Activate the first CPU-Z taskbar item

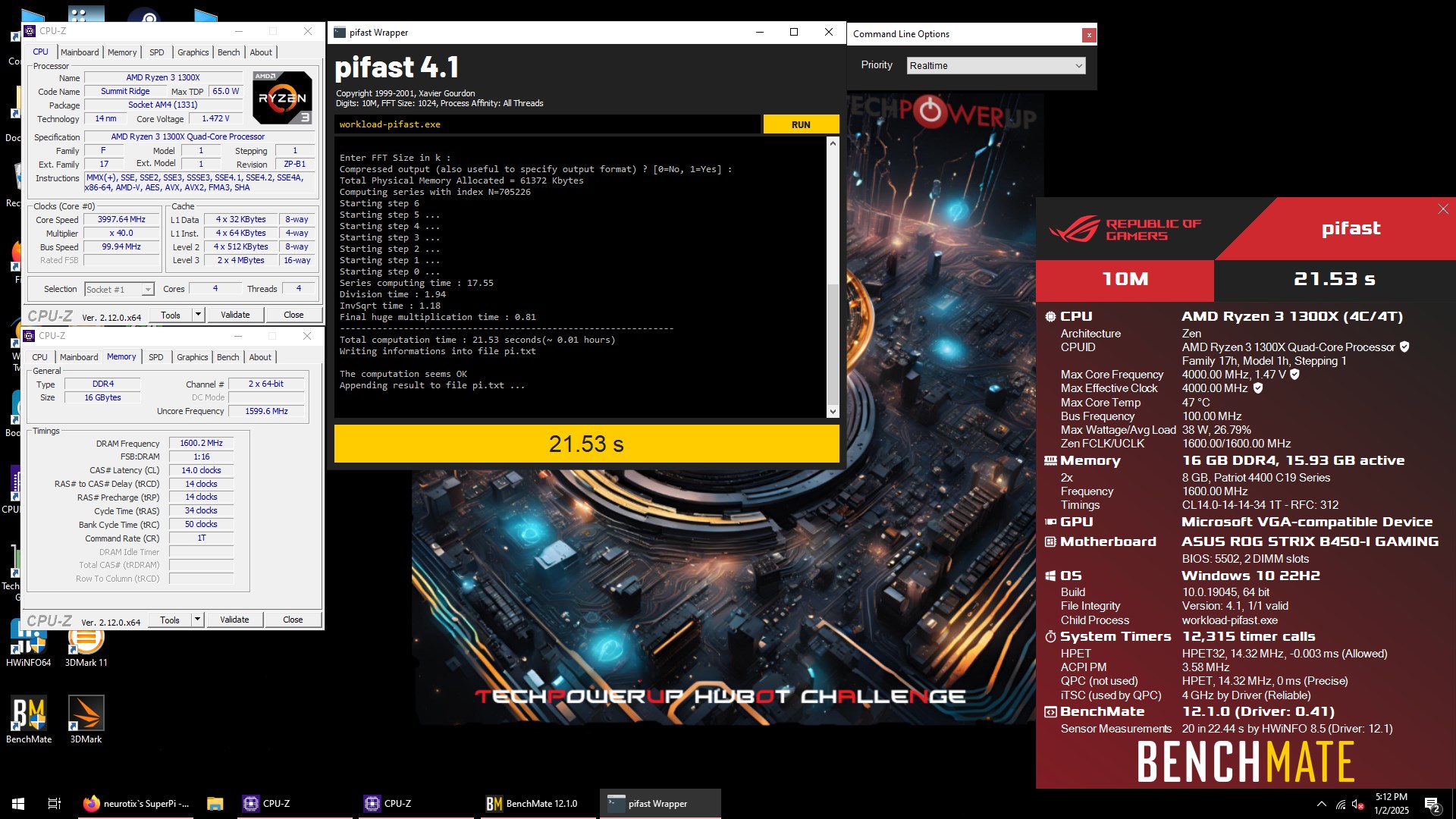tap(296, 804)
